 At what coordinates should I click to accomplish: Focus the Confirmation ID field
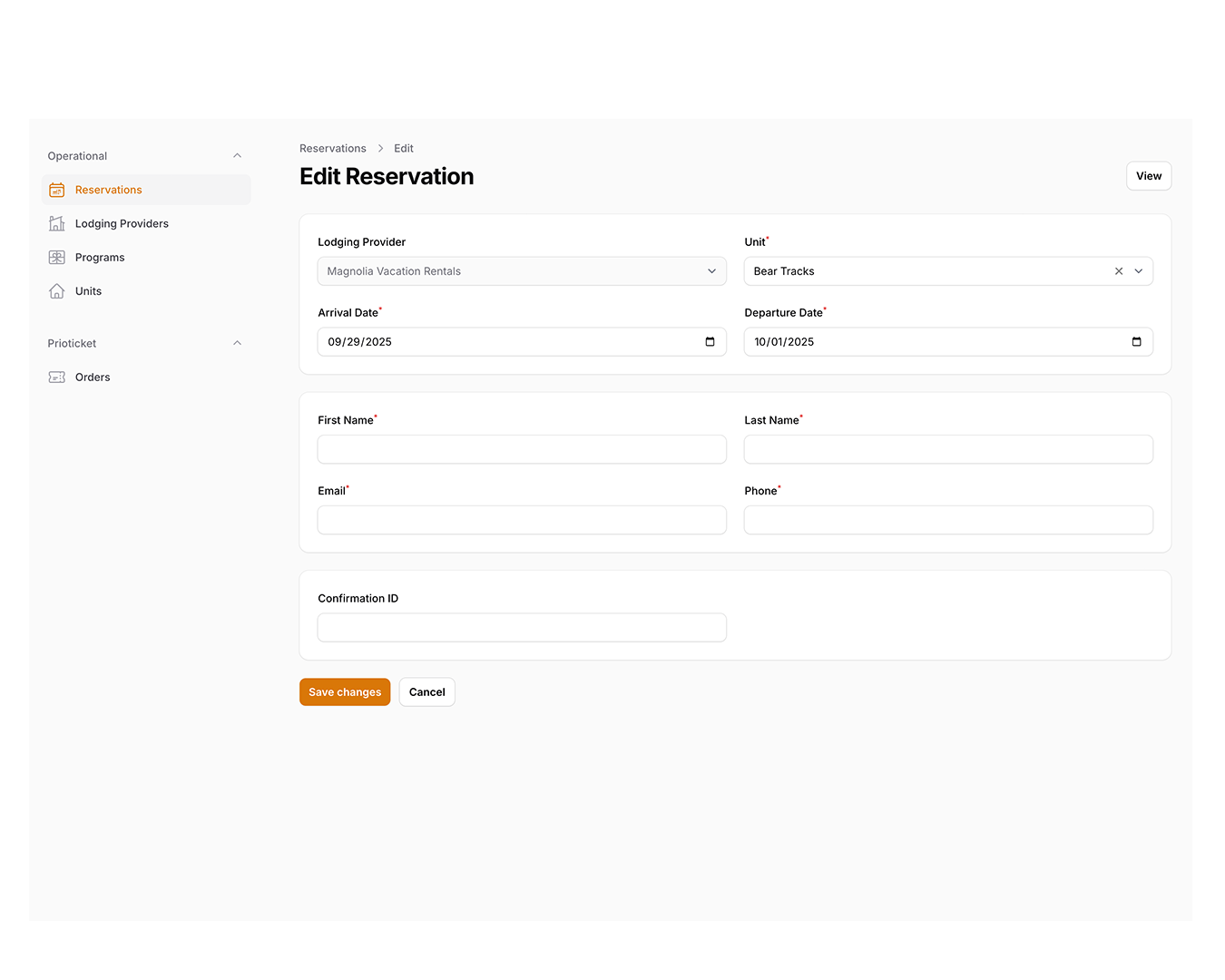click(522, 628)
